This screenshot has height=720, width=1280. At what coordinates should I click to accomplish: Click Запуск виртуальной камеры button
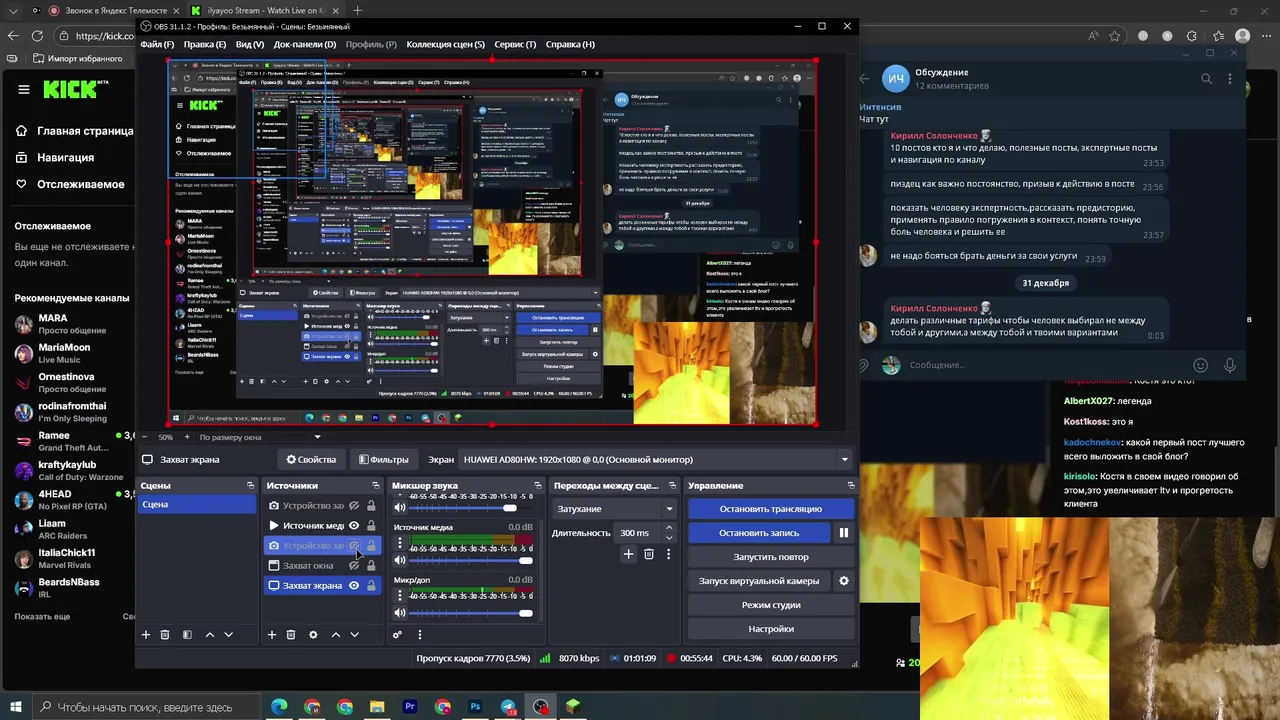pyautogui.click(x=759, y=581)
